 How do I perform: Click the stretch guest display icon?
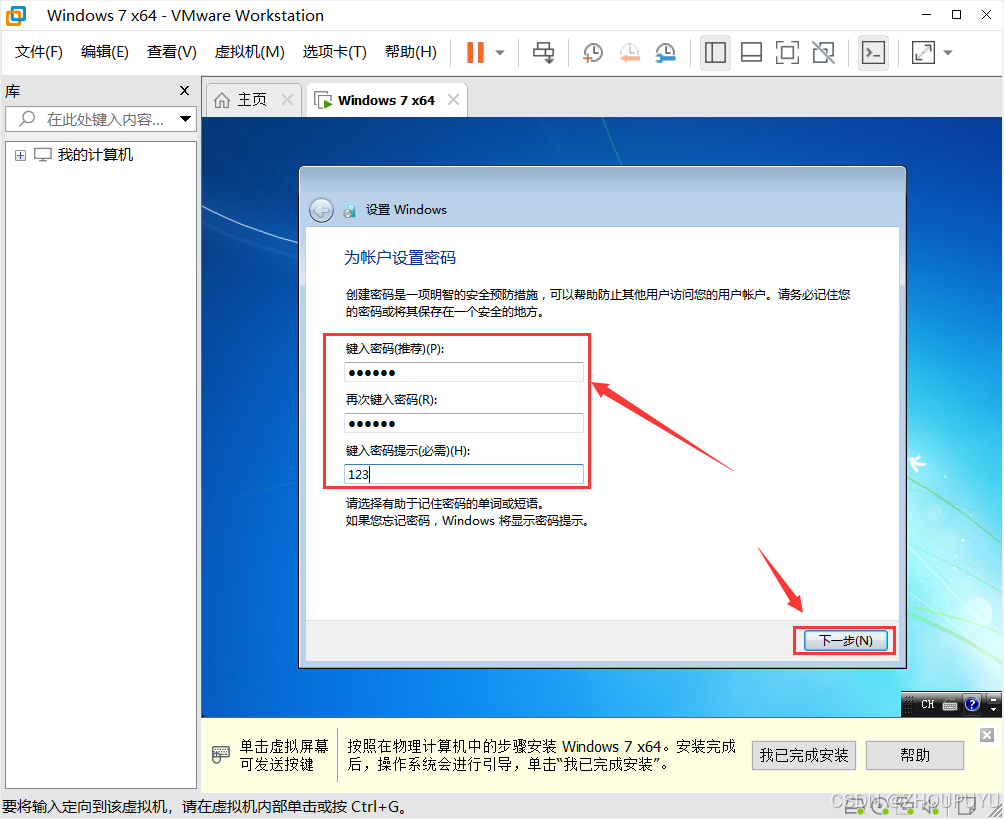point(923,53)
